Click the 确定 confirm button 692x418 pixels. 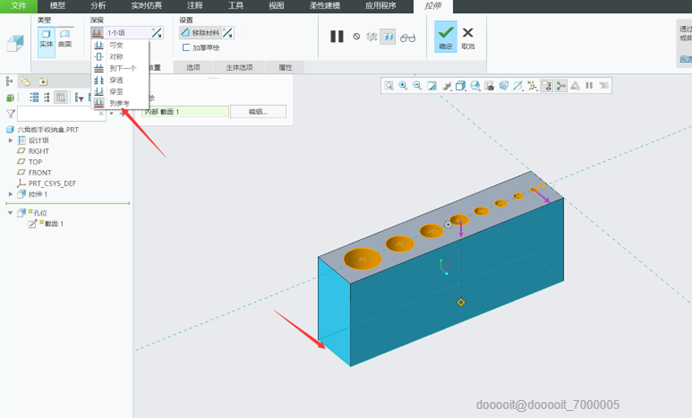pyautogui.click(x=444, y=38)
